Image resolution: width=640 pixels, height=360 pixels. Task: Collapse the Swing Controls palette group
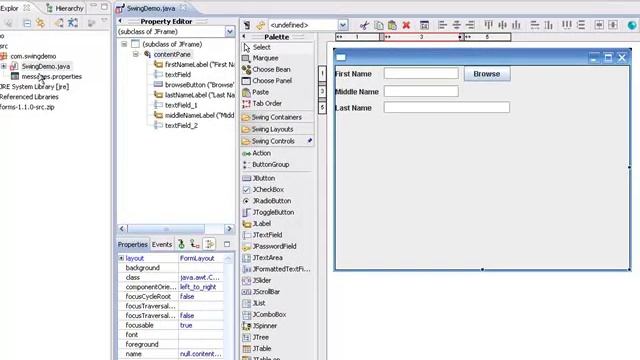pos(277,141)
